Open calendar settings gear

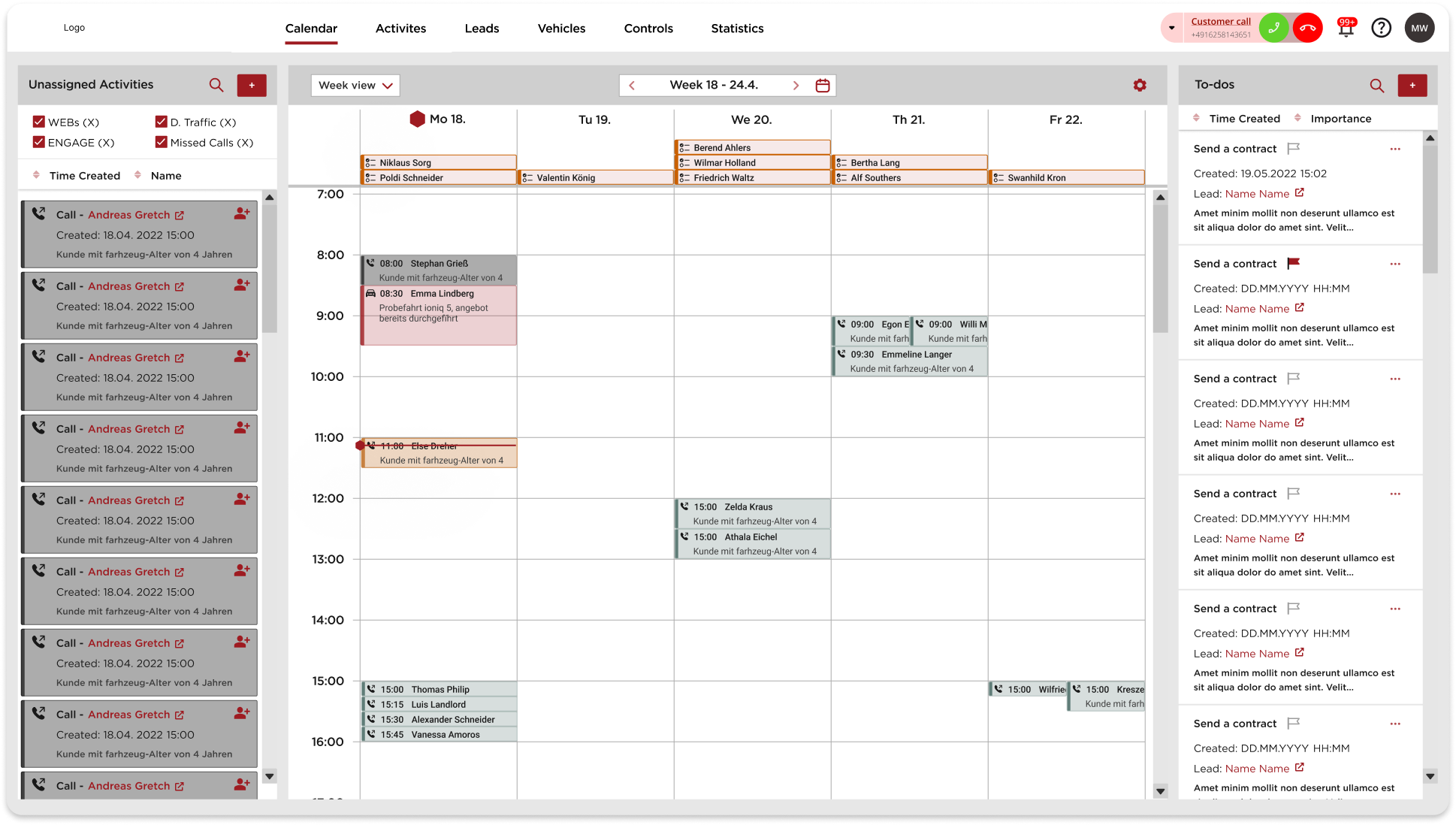[1140, 85]
